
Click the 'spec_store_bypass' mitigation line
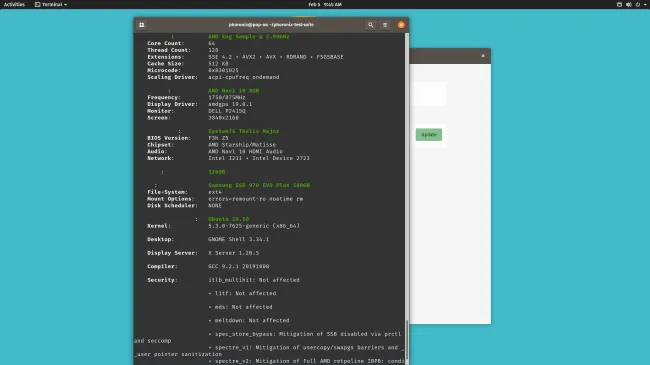coord(305,334)
